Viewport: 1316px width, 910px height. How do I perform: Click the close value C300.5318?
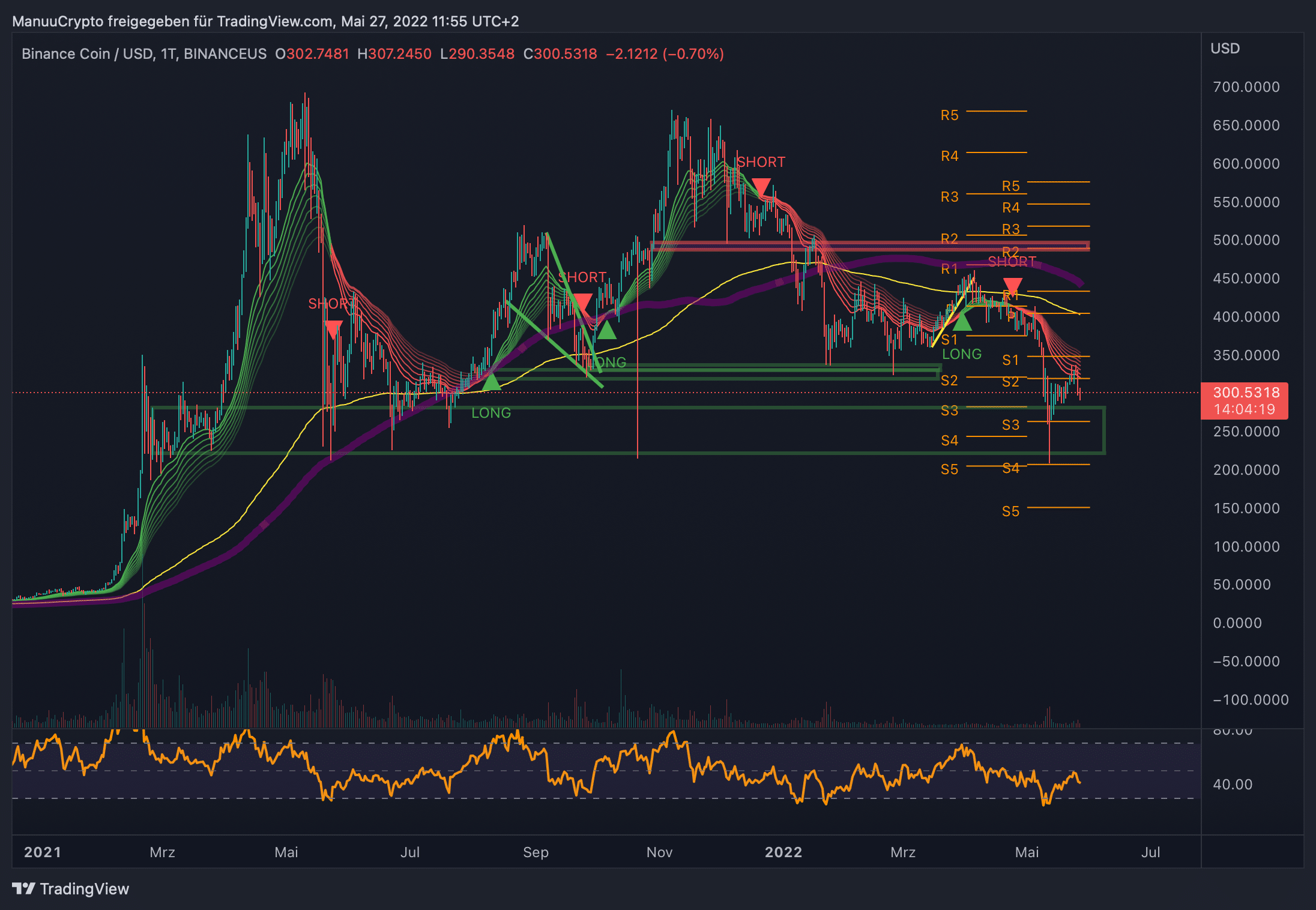[560, 54]
